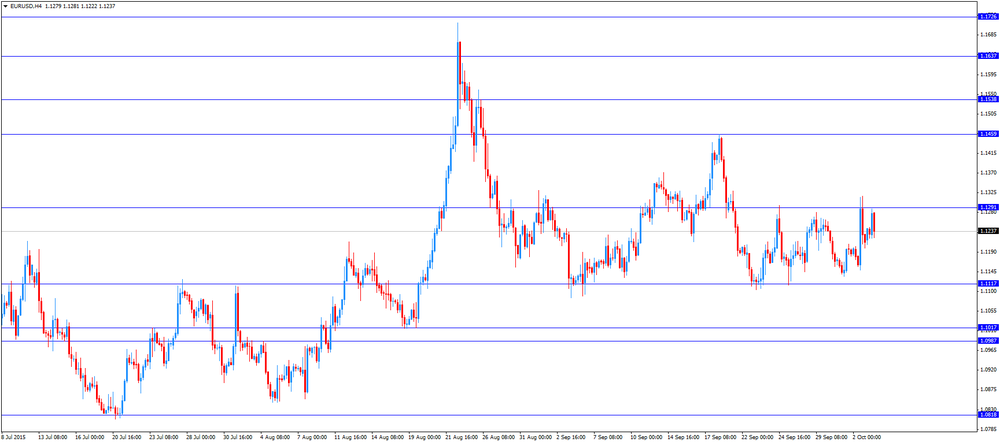1000x442 pixels.
Task: Click the 21 Aug 16:00 time label
Action: (x=460, y=438)
